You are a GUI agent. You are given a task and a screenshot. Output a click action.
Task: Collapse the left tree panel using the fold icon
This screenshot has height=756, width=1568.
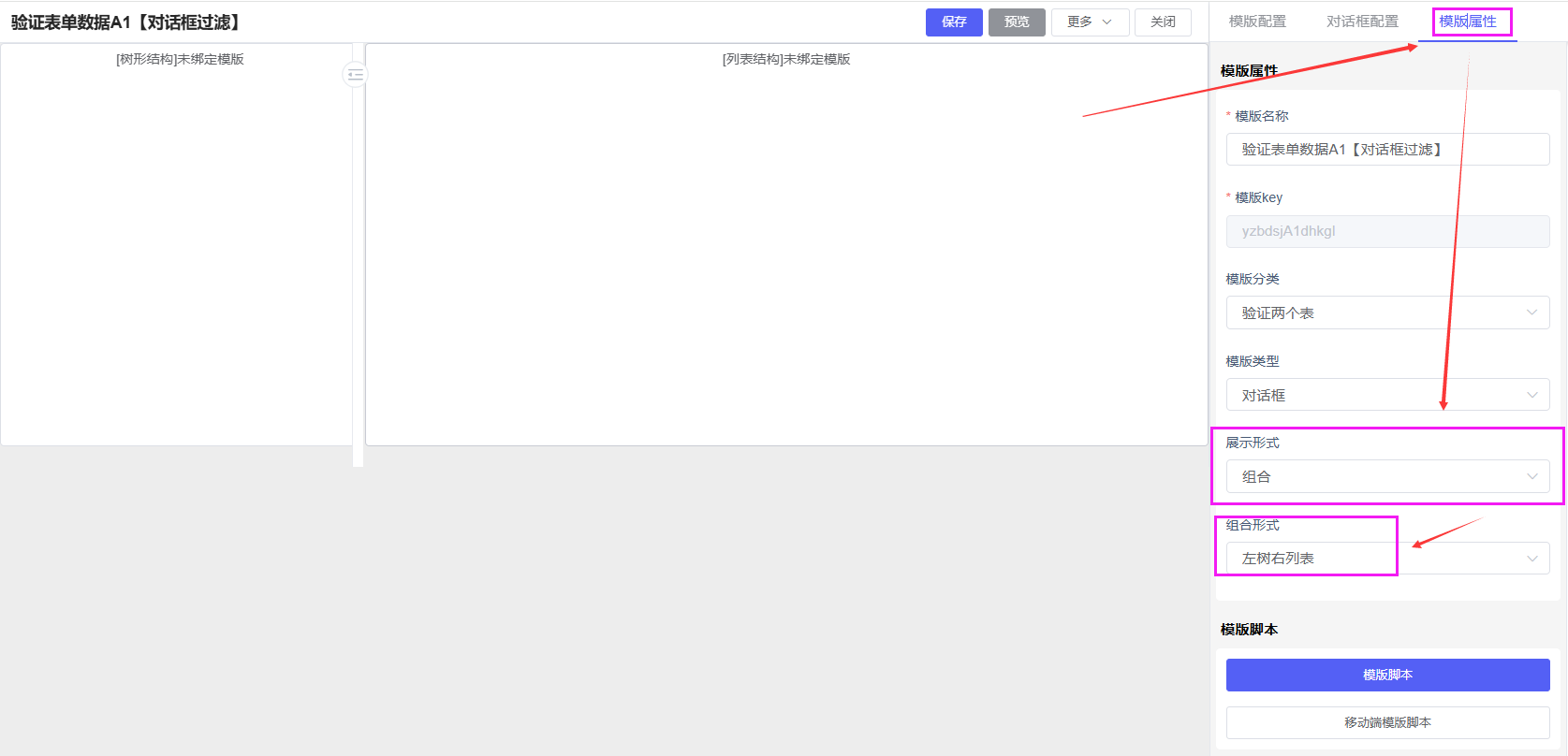tap(355, 74)
